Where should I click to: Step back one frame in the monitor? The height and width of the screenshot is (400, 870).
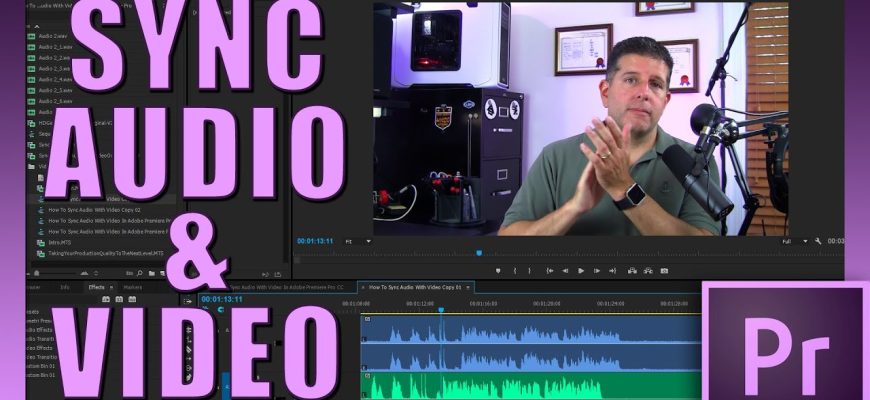tap(565, 270)
